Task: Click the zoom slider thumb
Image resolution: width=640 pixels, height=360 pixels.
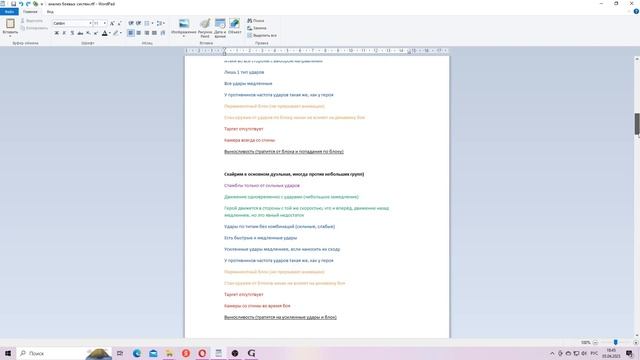Action: pos(616,342)
